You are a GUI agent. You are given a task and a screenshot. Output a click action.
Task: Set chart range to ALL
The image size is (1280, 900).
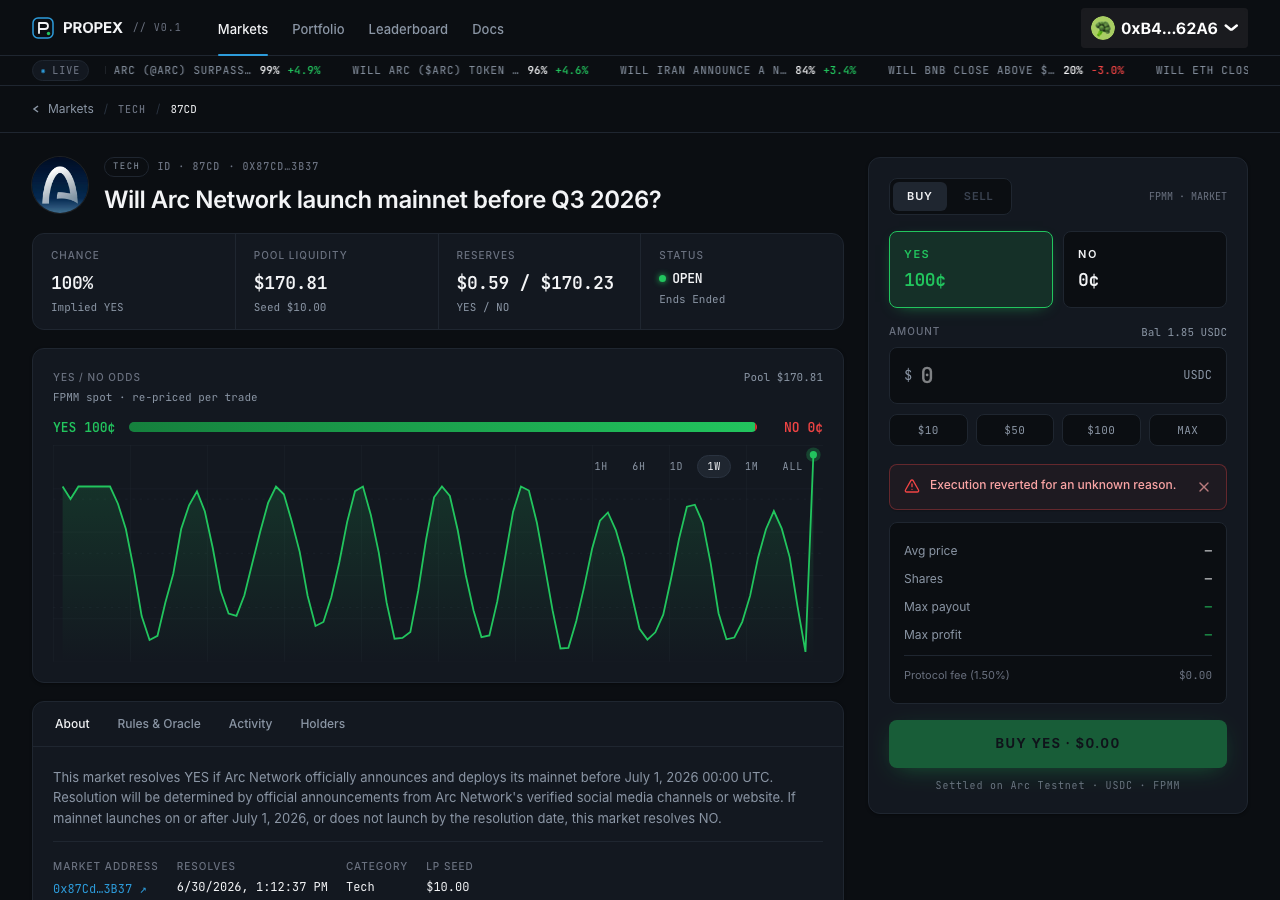[x=792, y=467]
